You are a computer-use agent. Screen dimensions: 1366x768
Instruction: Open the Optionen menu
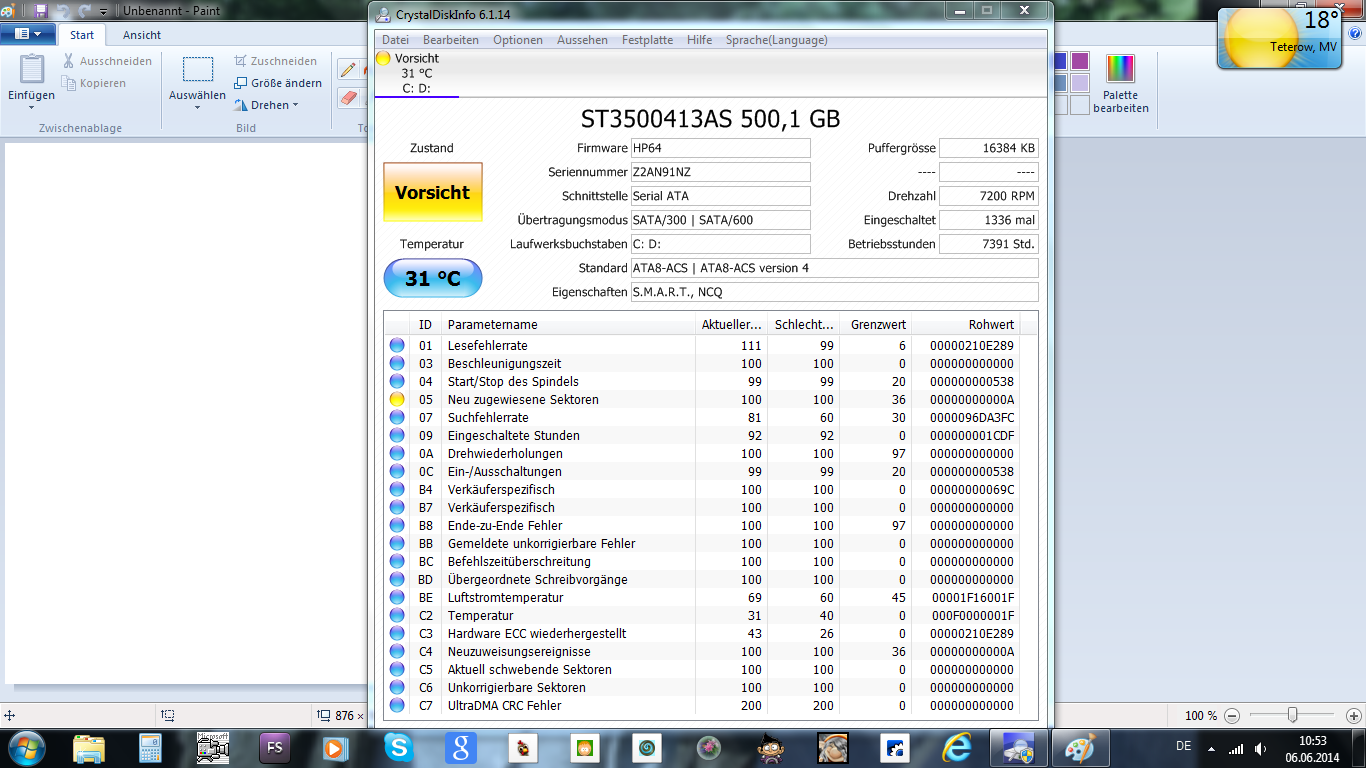point(518,40)
